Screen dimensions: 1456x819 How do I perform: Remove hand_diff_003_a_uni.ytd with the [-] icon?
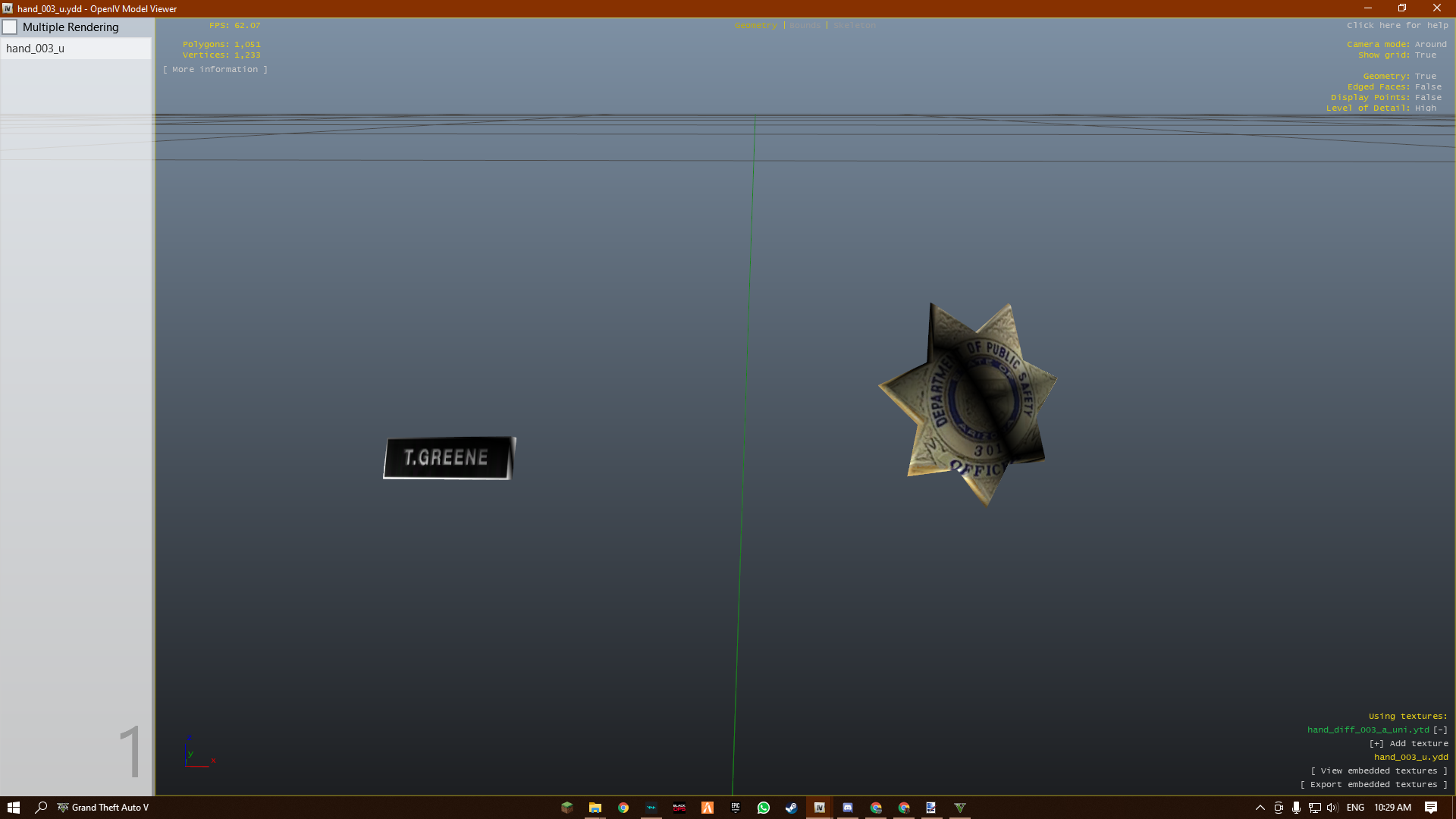(1440, 730)
